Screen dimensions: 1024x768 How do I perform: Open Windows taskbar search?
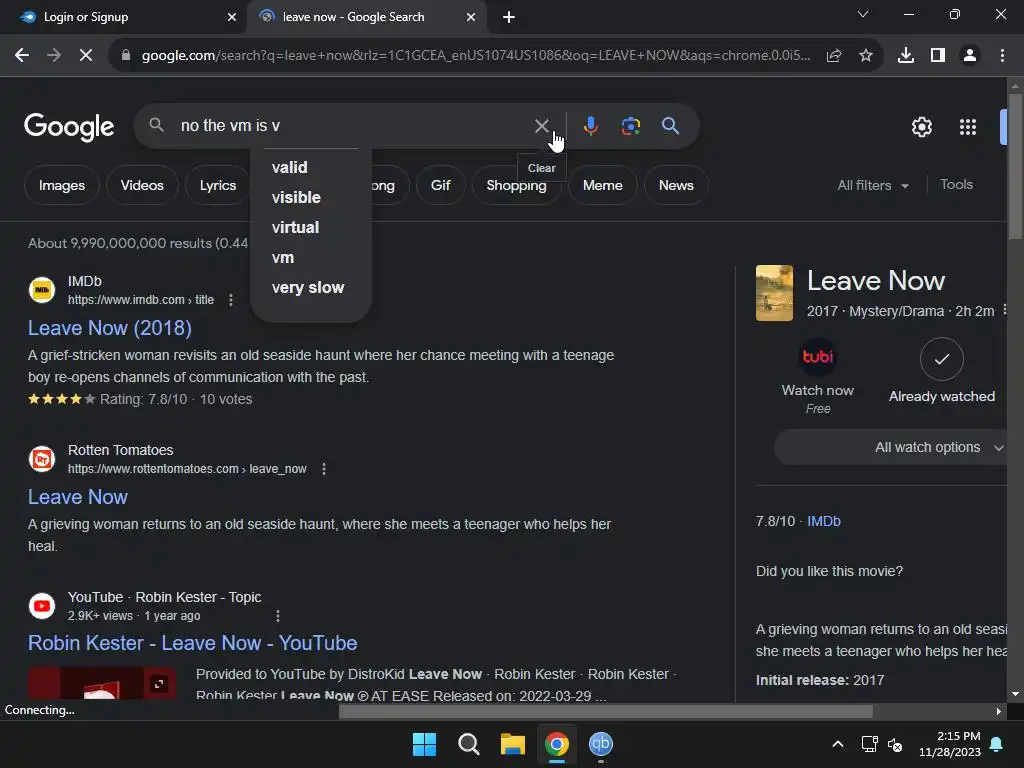[x=468, y=744]
